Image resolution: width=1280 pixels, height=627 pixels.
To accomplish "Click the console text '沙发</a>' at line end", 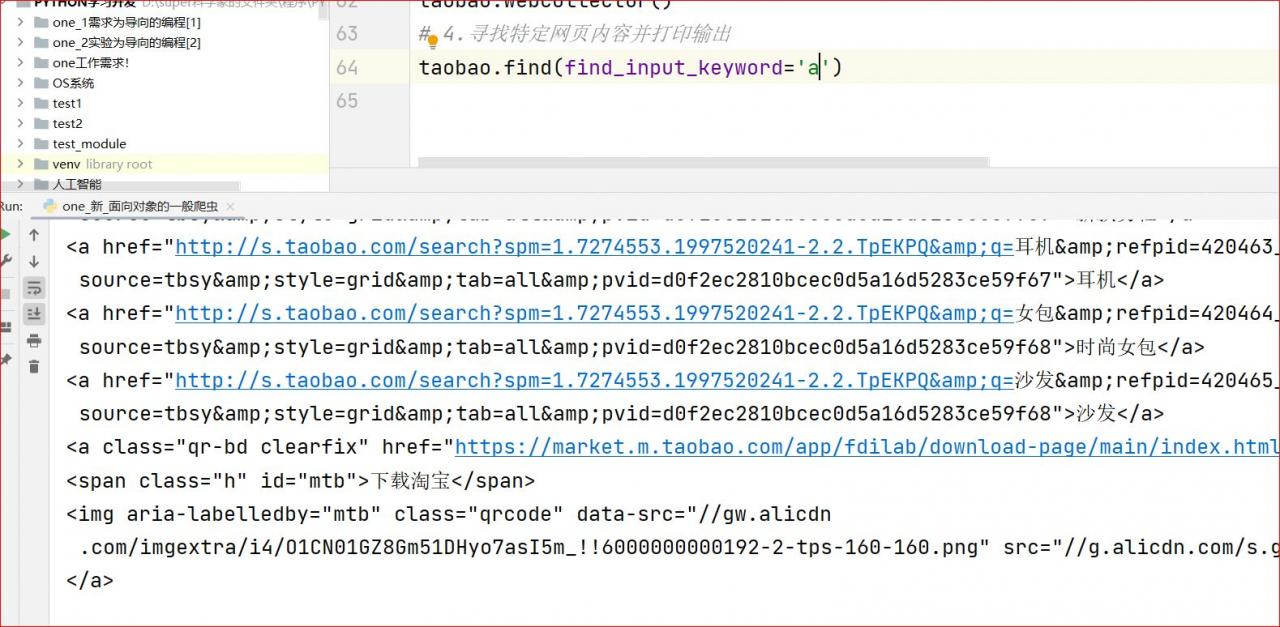I will tap(1120, 414).
